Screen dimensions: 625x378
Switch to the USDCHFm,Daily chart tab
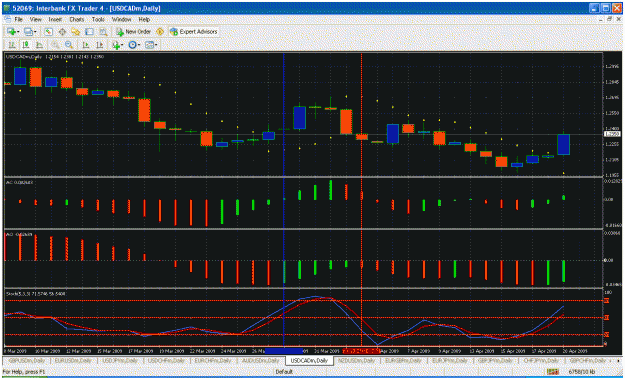click(x=166, y=360)
